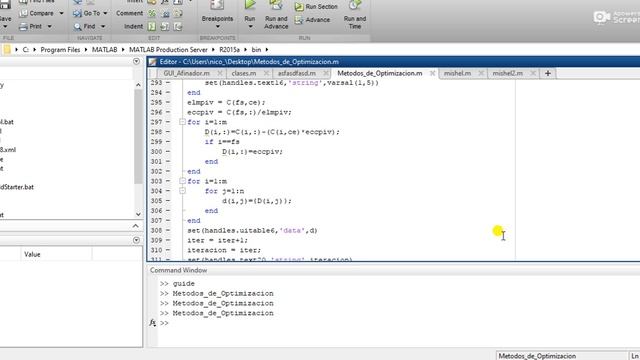Viewport: 640px width, 360px height.
Task: Click the Find magnifier icon
Action: 78,27
